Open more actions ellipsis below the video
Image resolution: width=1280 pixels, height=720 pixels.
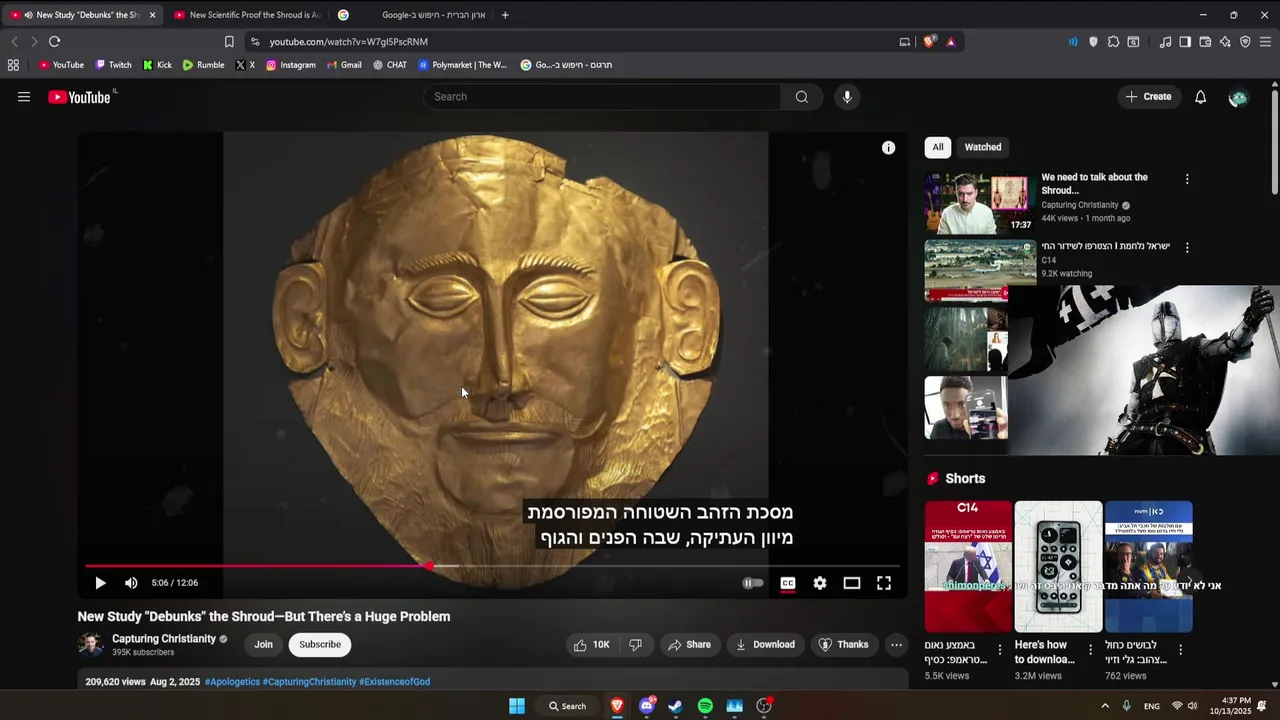coord(896,645)
